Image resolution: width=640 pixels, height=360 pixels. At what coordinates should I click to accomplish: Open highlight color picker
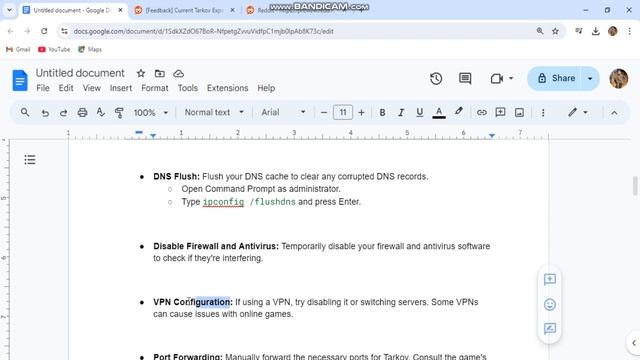pyautogui.click(x=459, y=112)
